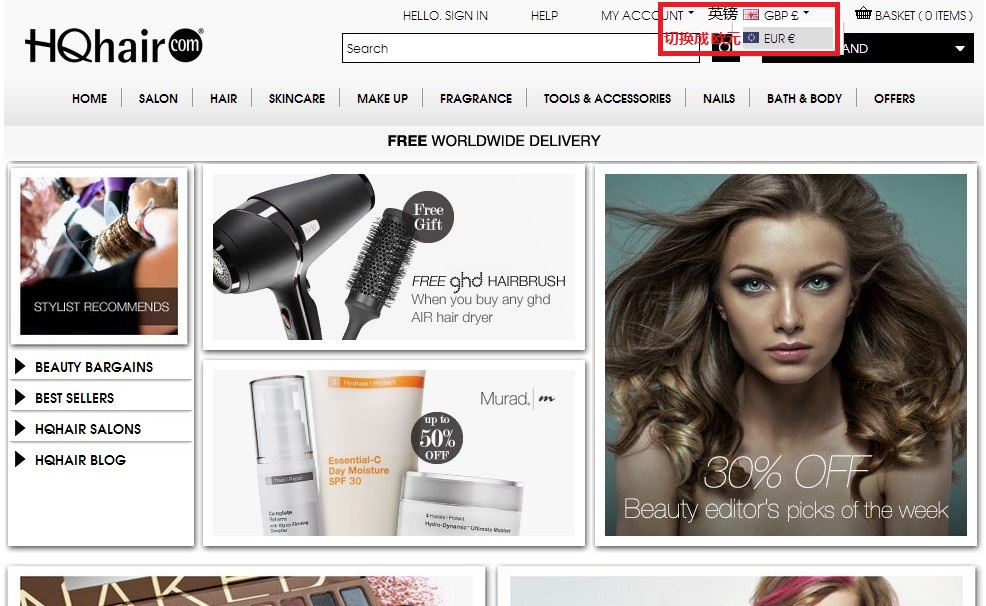
Task: Go to HOME menu item
Action: point(89,99)
